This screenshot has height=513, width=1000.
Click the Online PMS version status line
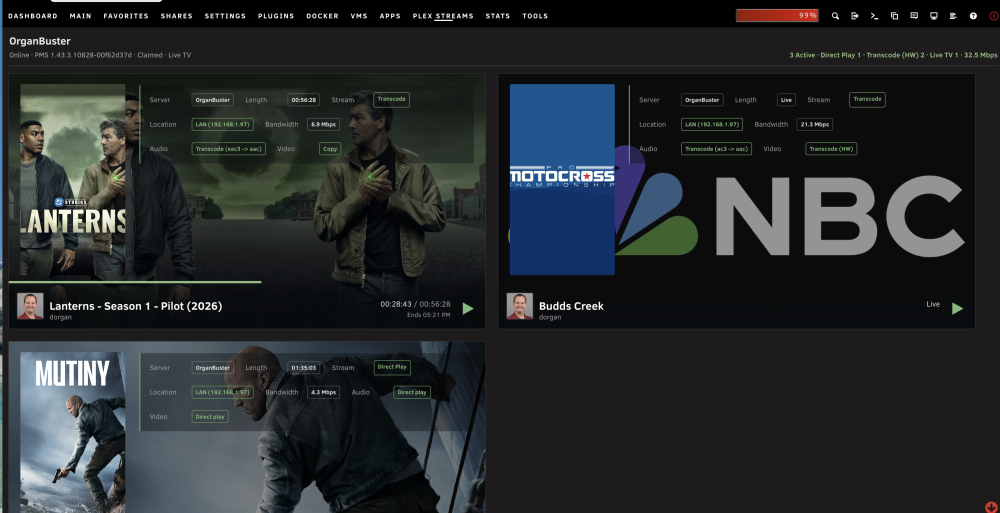pos(99,56)
